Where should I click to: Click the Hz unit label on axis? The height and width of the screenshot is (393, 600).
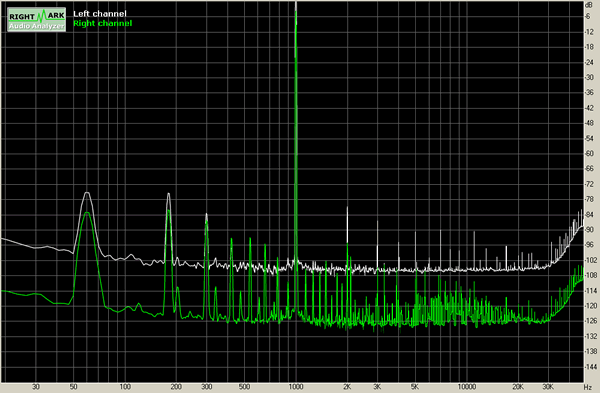tap(587, 387)
